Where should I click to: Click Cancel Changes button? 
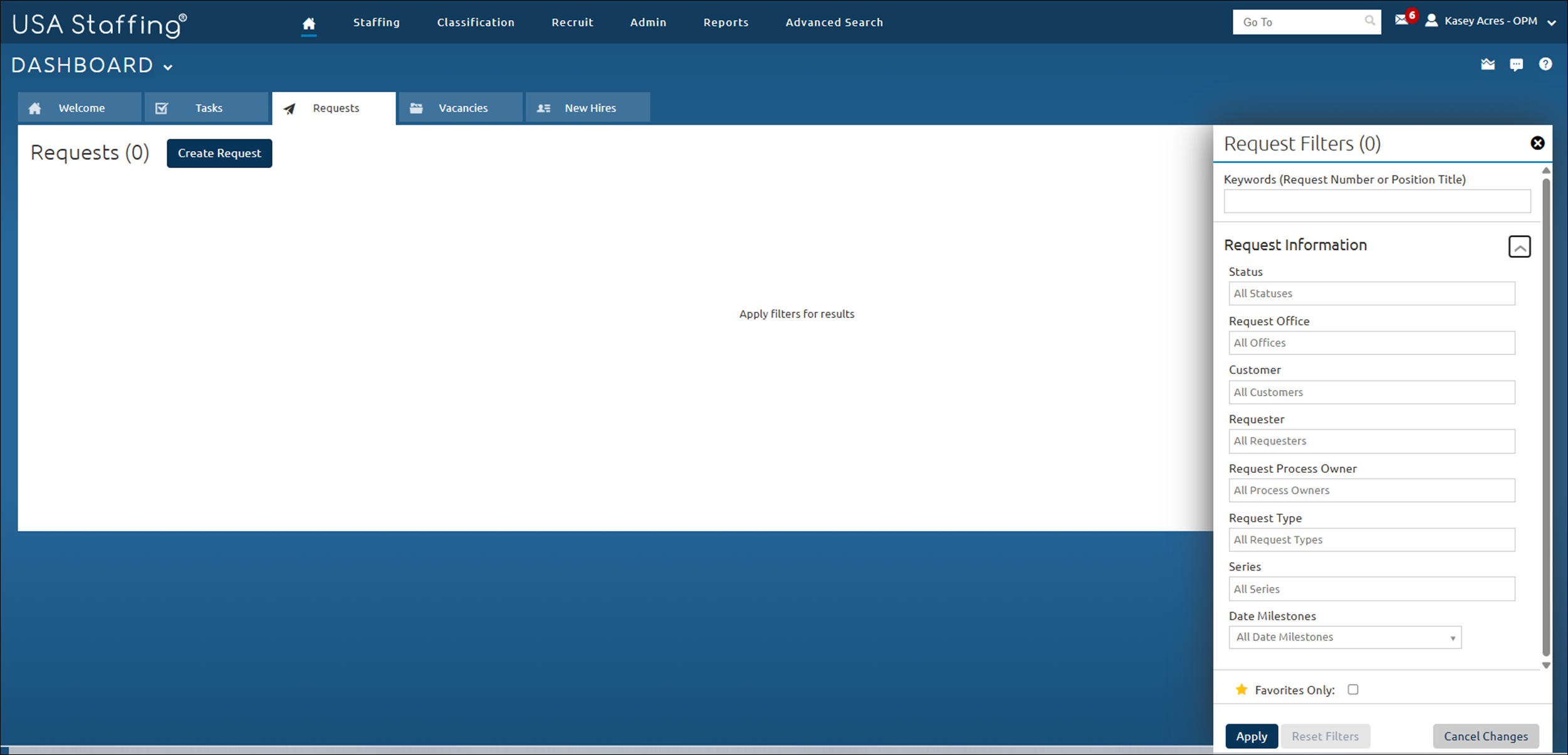tap(1486, 736)
